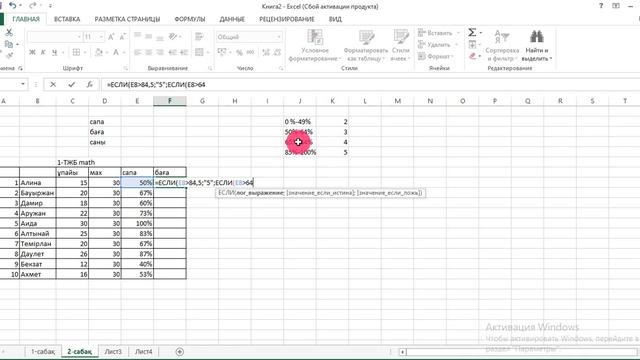Click the Cut scissors icon

[x=9, y=33]
